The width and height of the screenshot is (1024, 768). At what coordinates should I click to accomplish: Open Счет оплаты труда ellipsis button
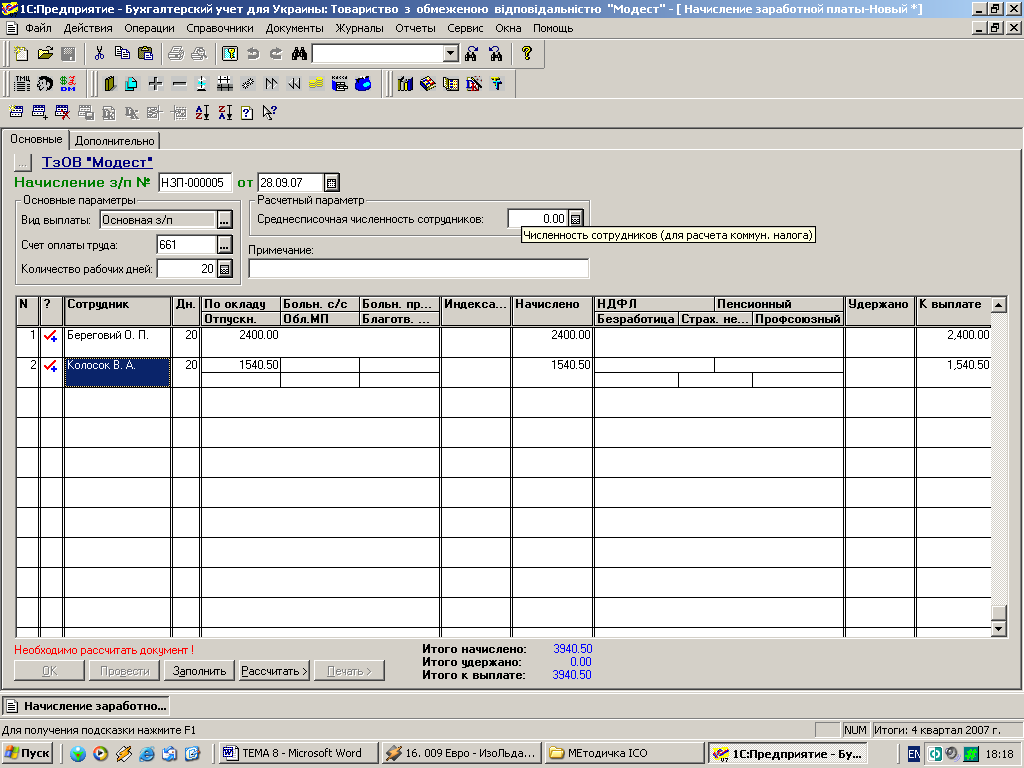pyautogui.click(x=224, y=245)
